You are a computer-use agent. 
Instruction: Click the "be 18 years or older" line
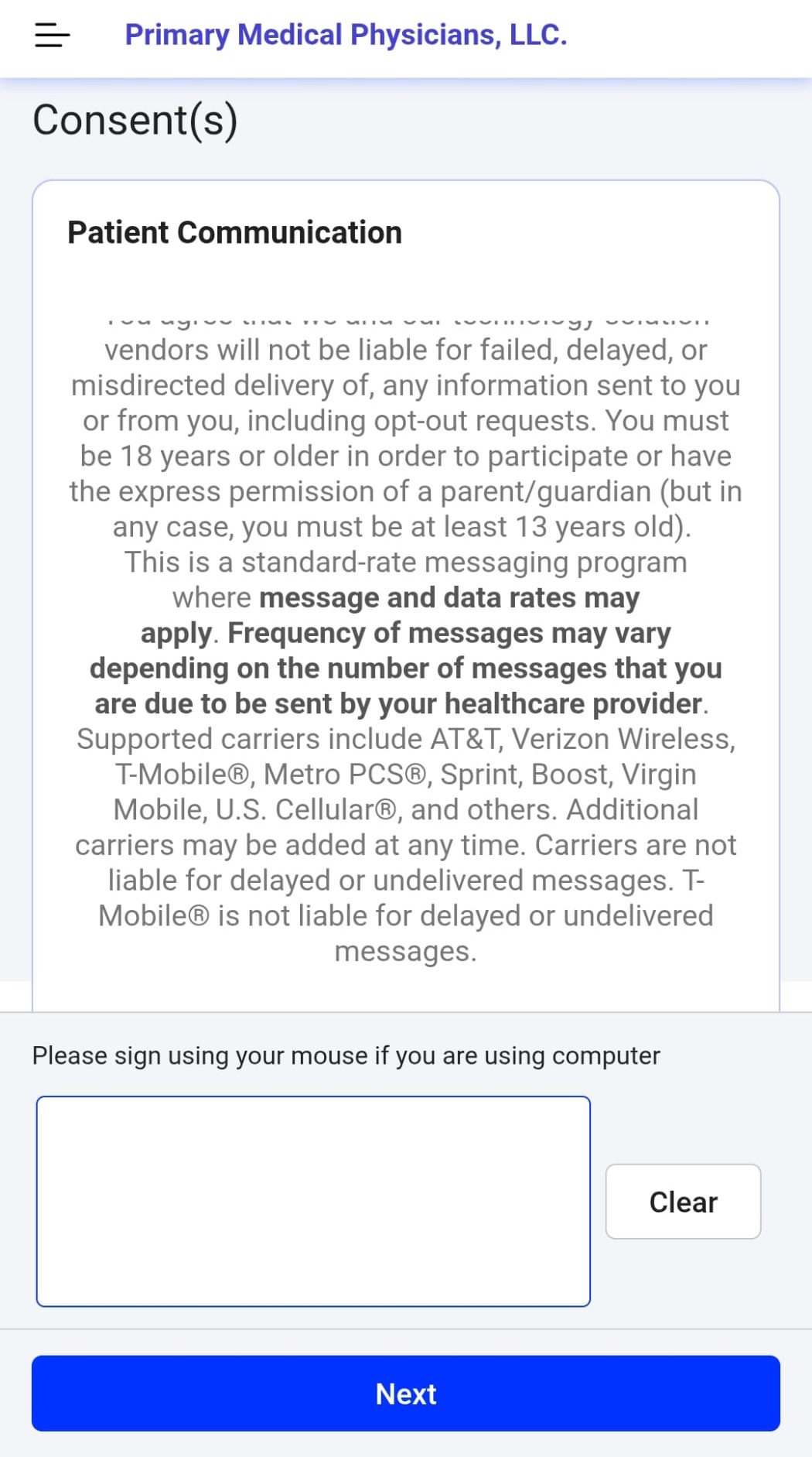[405, 456]
